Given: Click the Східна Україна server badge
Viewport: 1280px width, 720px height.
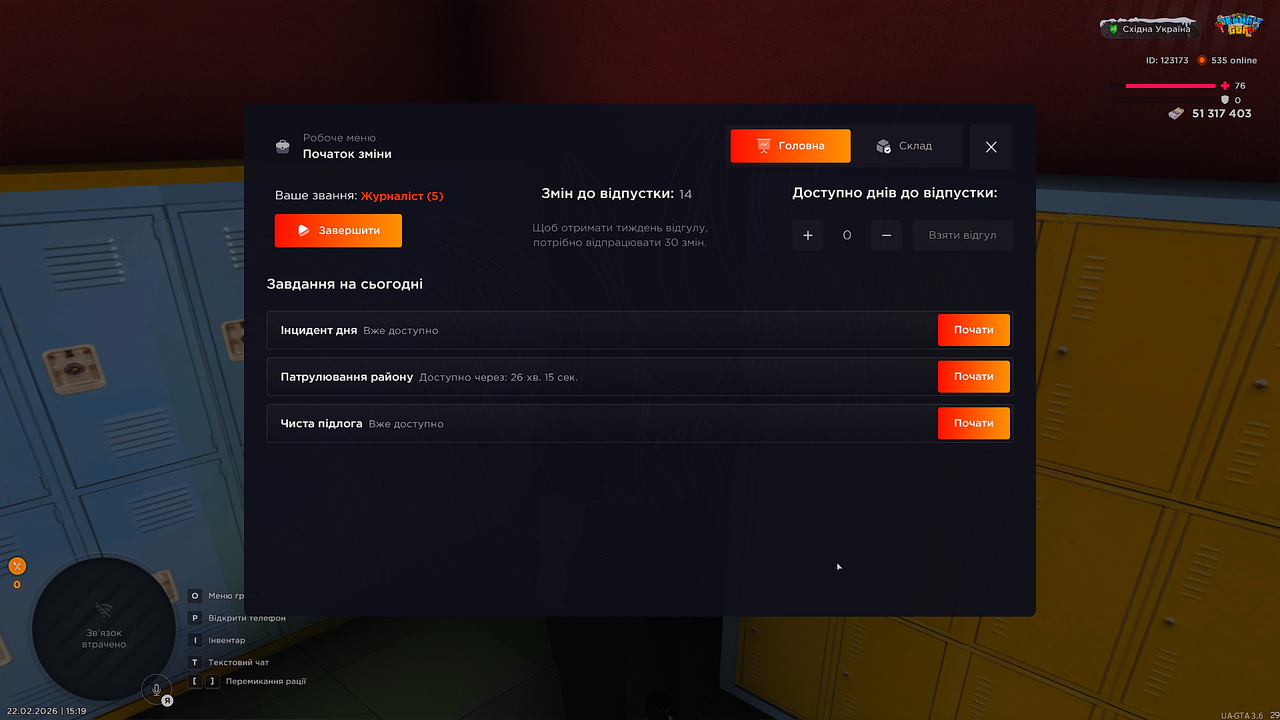Looking at the screenshot, I should click(x=1151, y=29).
